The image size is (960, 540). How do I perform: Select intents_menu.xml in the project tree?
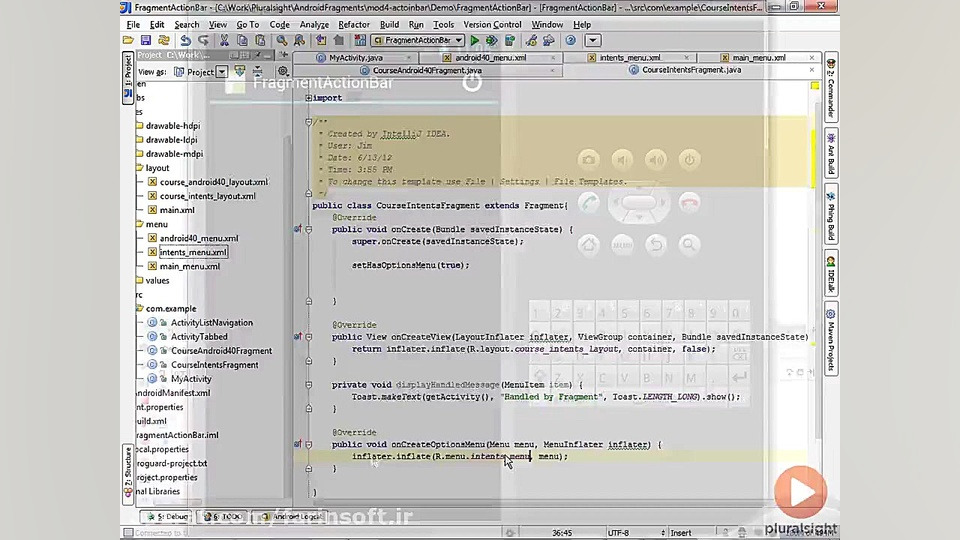tap(193, 252)
